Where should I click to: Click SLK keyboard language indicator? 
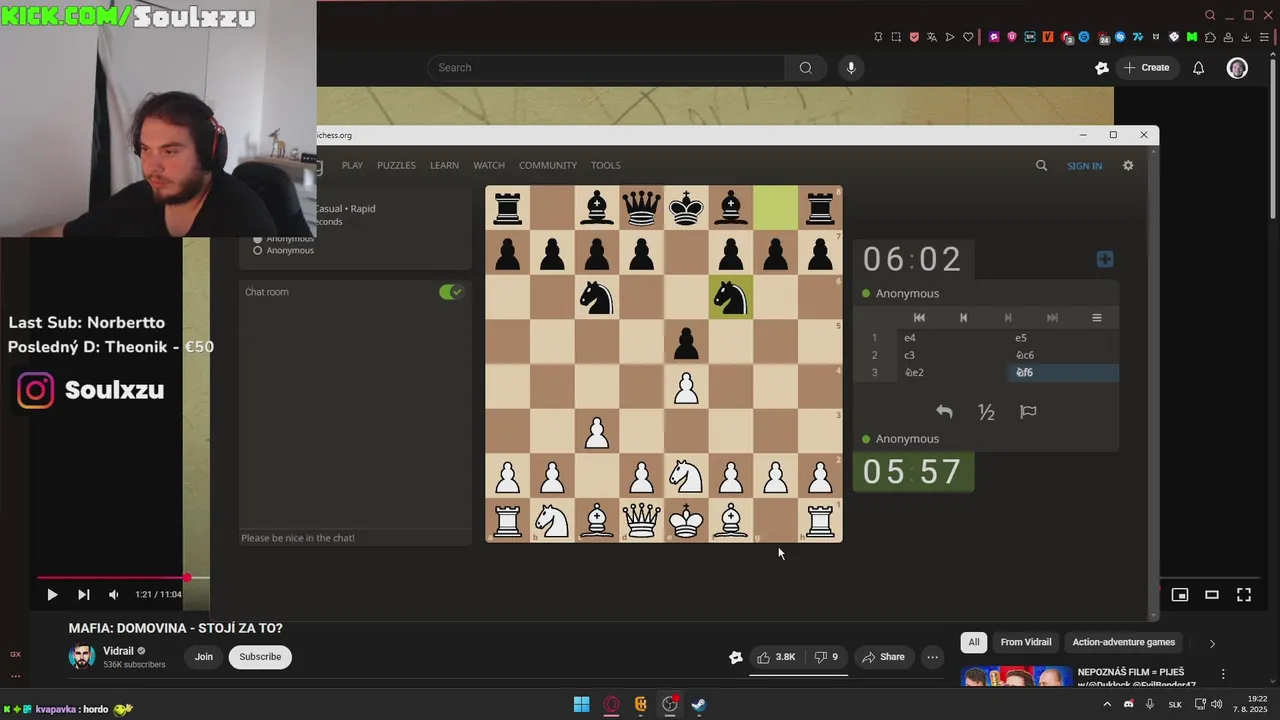point(1175,705)
